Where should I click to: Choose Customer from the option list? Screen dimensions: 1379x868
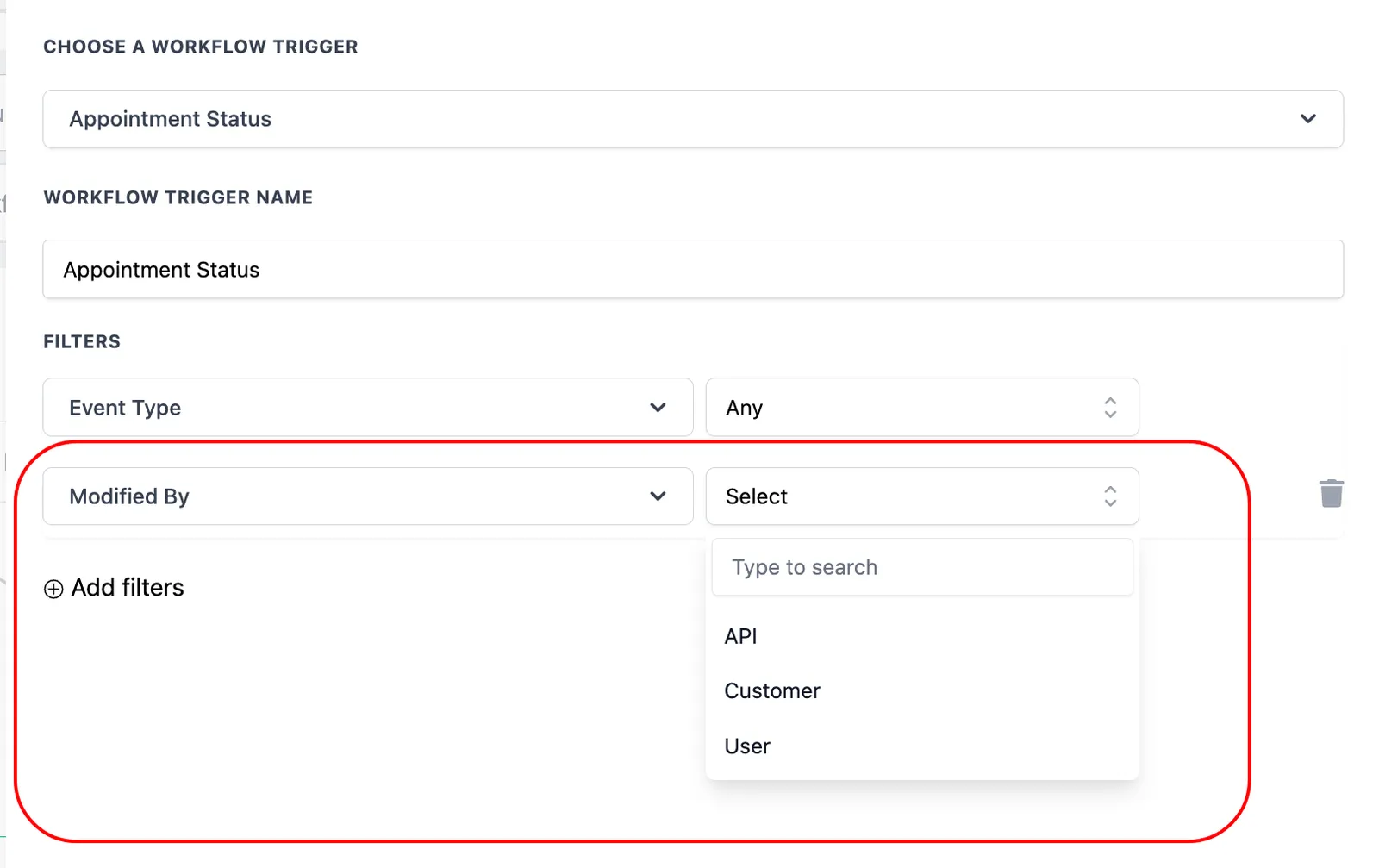(x=922, y=691)
